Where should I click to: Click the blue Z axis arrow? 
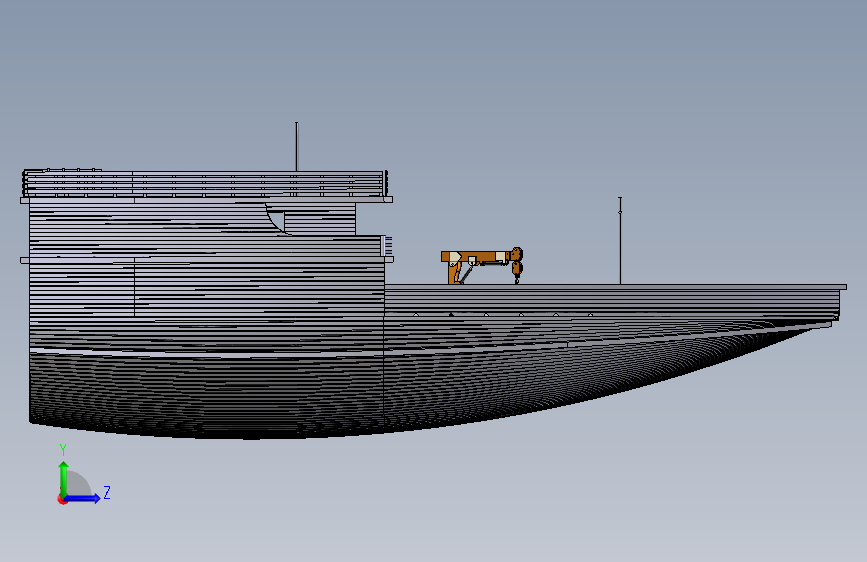click(82, 498)
